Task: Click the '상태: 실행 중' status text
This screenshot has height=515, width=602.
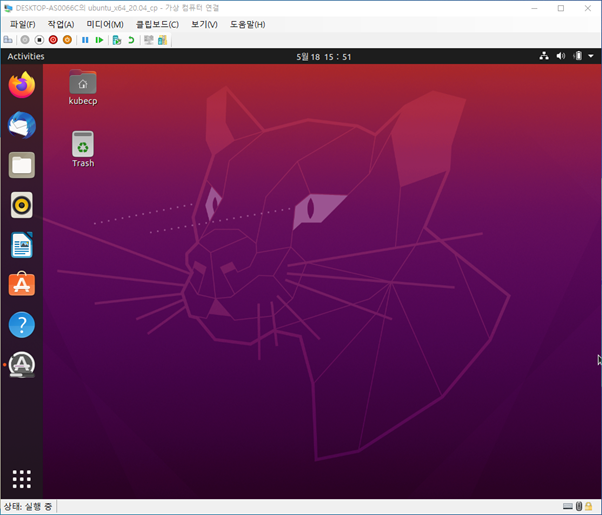Action: 28,507
